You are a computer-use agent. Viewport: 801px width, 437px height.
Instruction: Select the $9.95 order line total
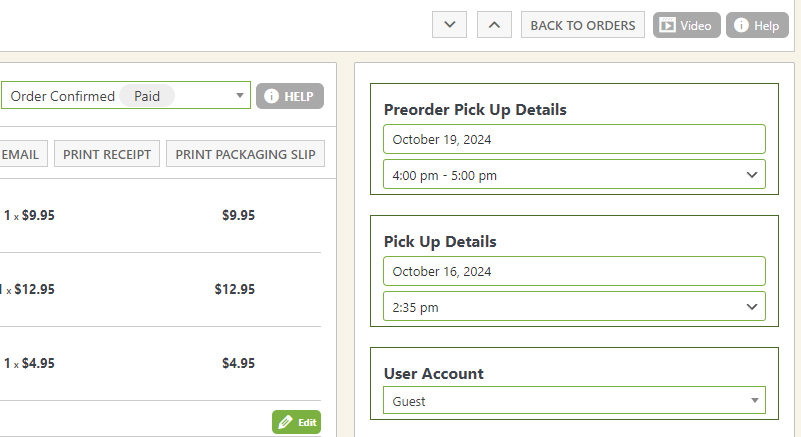pyautogui.click(x=238, y=215)
